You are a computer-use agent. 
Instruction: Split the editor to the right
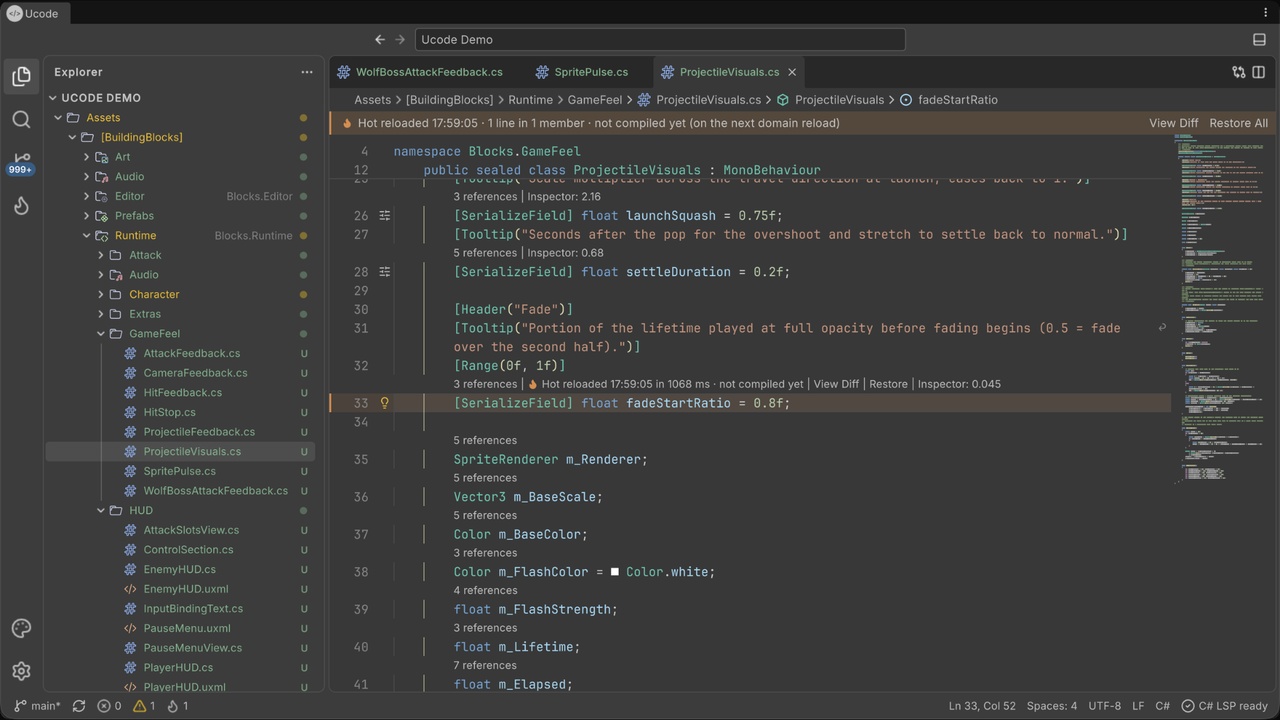coord(1259,72)
